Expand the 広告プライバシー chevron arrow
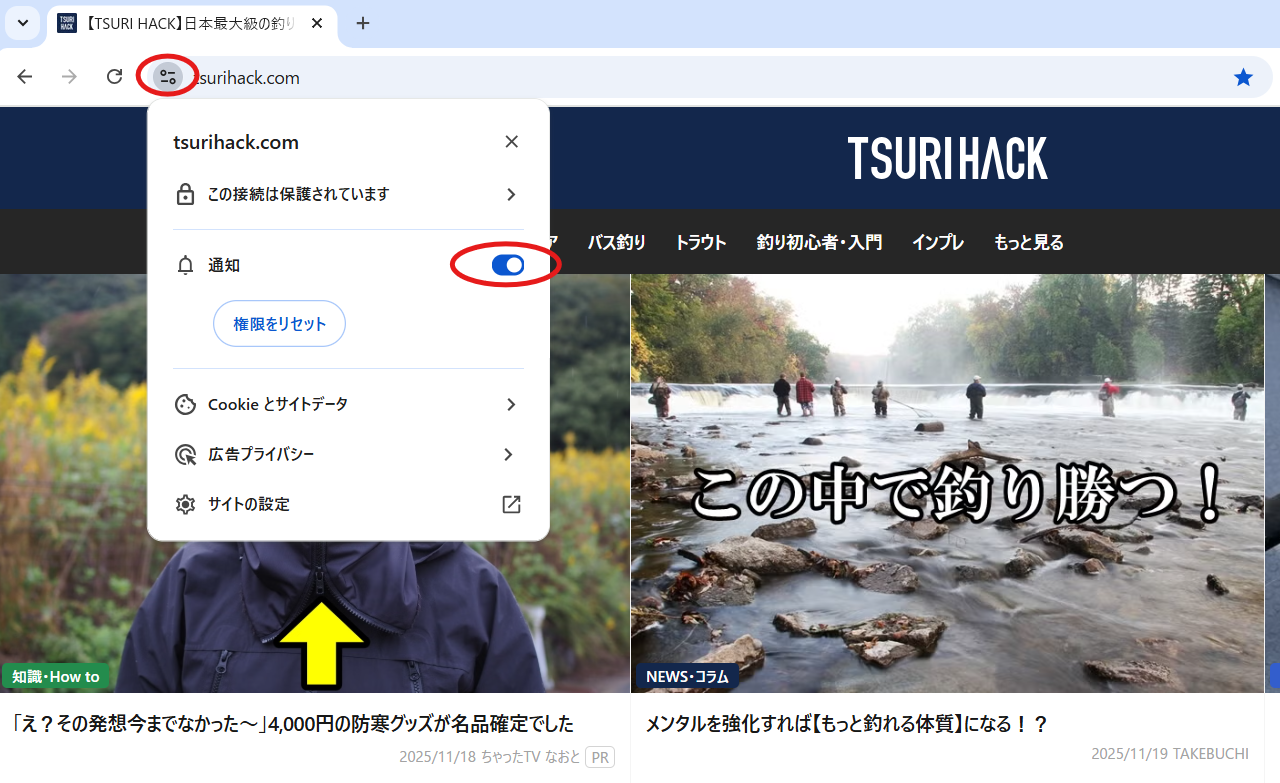The height and width of the screenshot is (783, 1280). click(509, 455)
